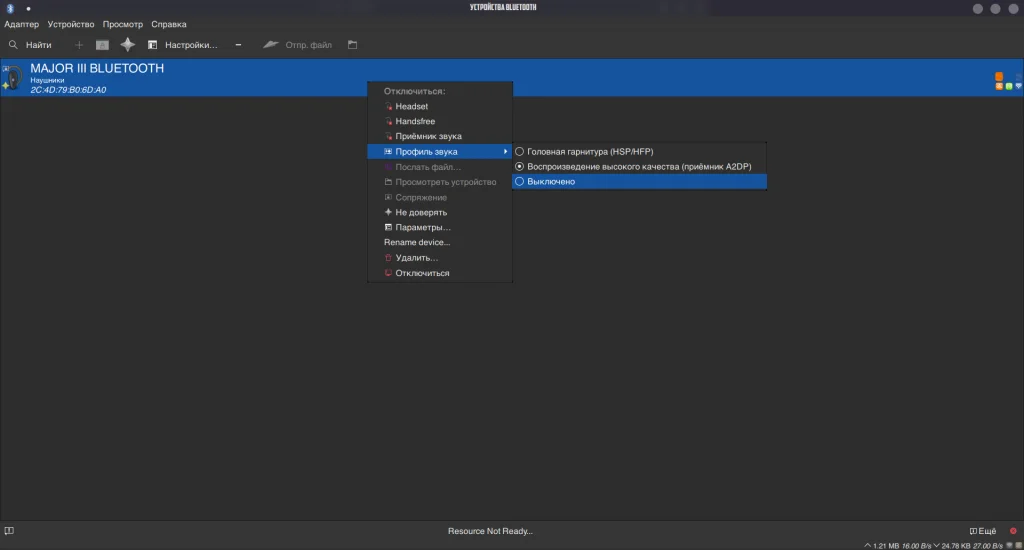Open Настройки… from the toolbar

point(183,45)
